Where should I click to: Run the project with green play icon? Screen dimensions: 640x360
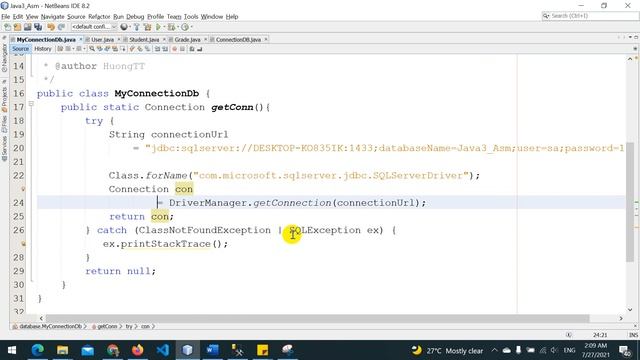tap(158, 27)
